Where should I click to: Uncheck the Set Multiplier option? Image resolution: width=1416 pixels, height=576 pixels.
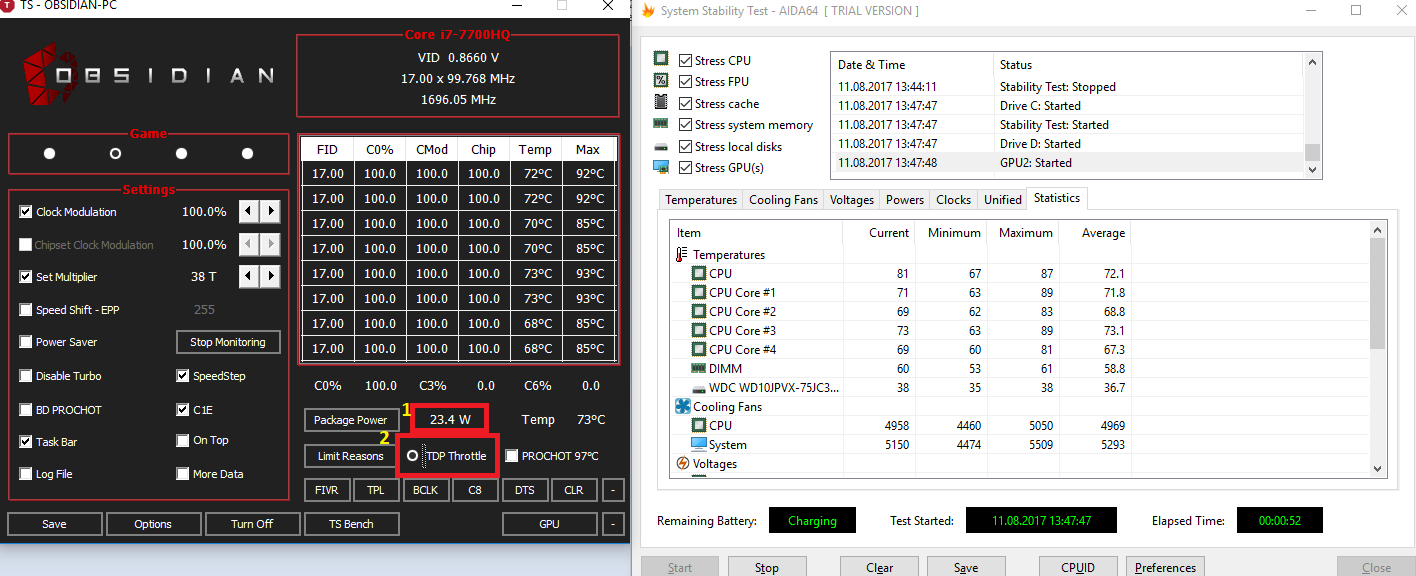tap(26, 277)
